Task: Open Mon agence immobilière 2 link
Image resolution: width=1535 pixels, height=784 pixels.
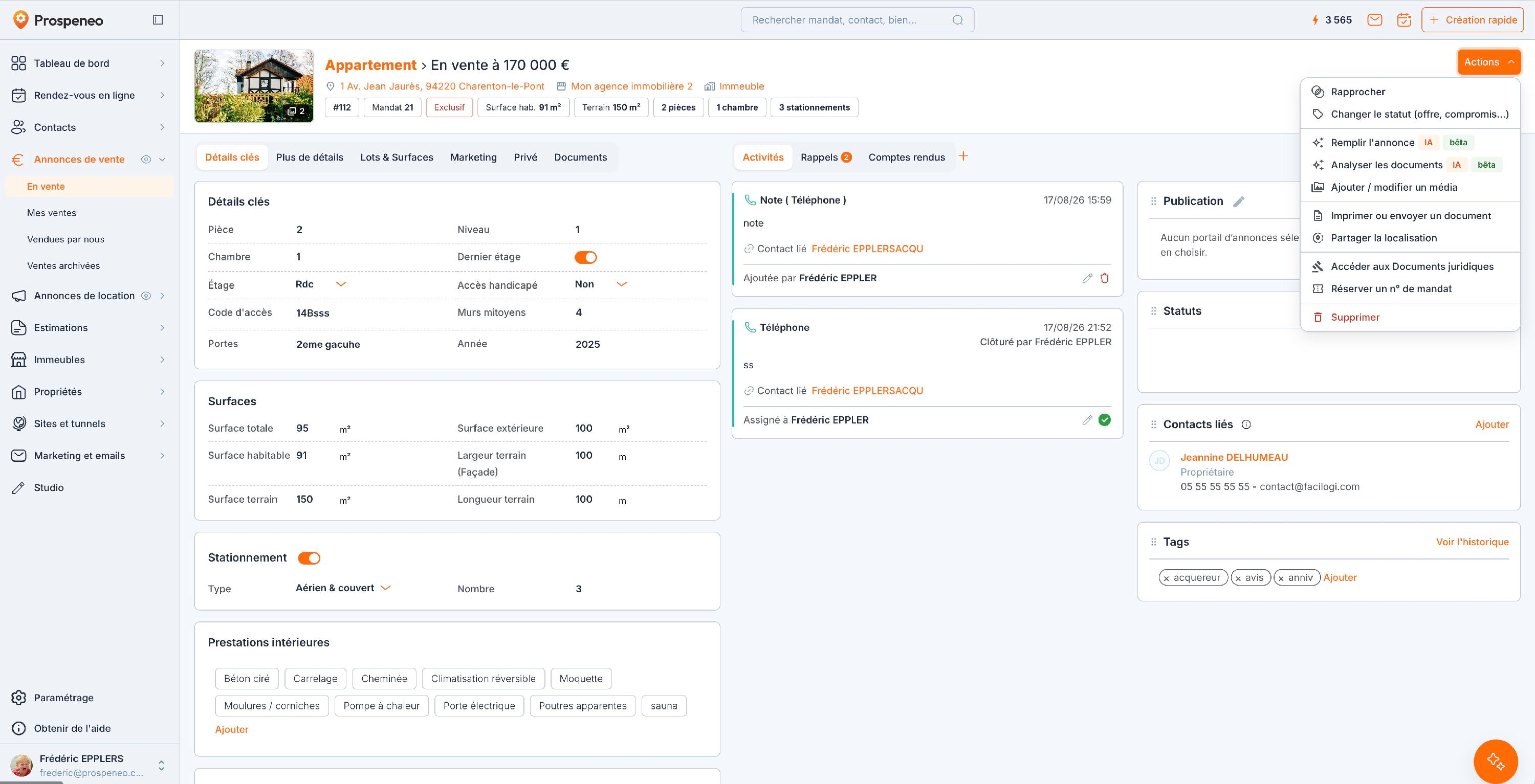Action: (631, 86)
